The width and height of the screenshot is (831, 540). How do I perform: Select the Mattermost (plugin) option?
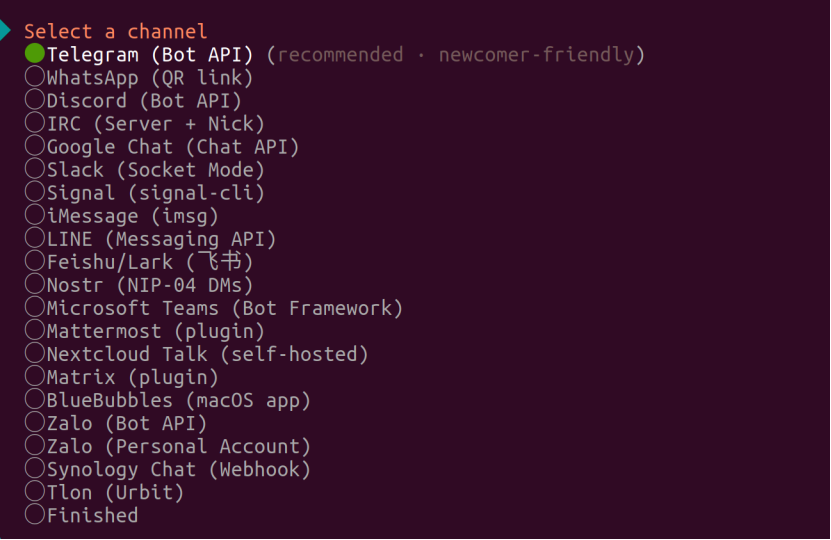(x=35, y=331)
